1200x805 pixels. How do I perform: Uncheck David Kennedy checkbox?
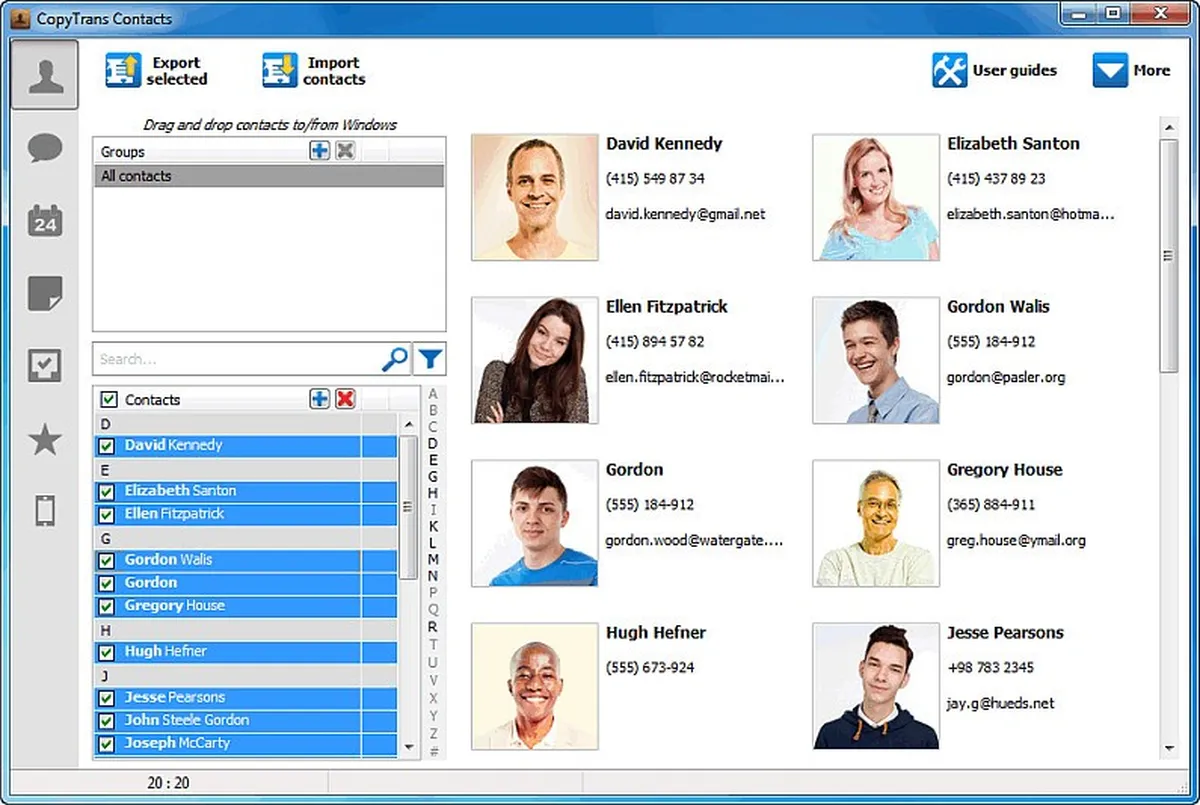tap(107, 446)
